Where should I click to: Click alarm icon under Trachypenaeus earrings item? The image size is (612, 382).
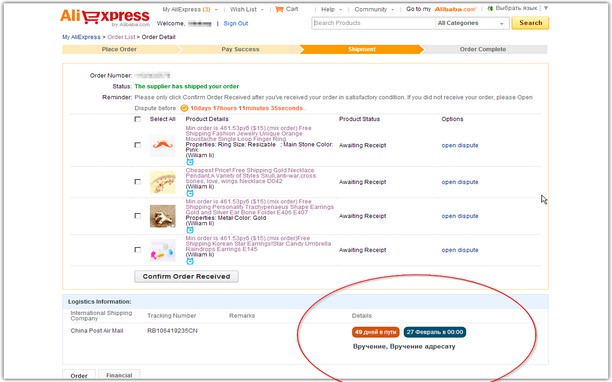point(190,230)
